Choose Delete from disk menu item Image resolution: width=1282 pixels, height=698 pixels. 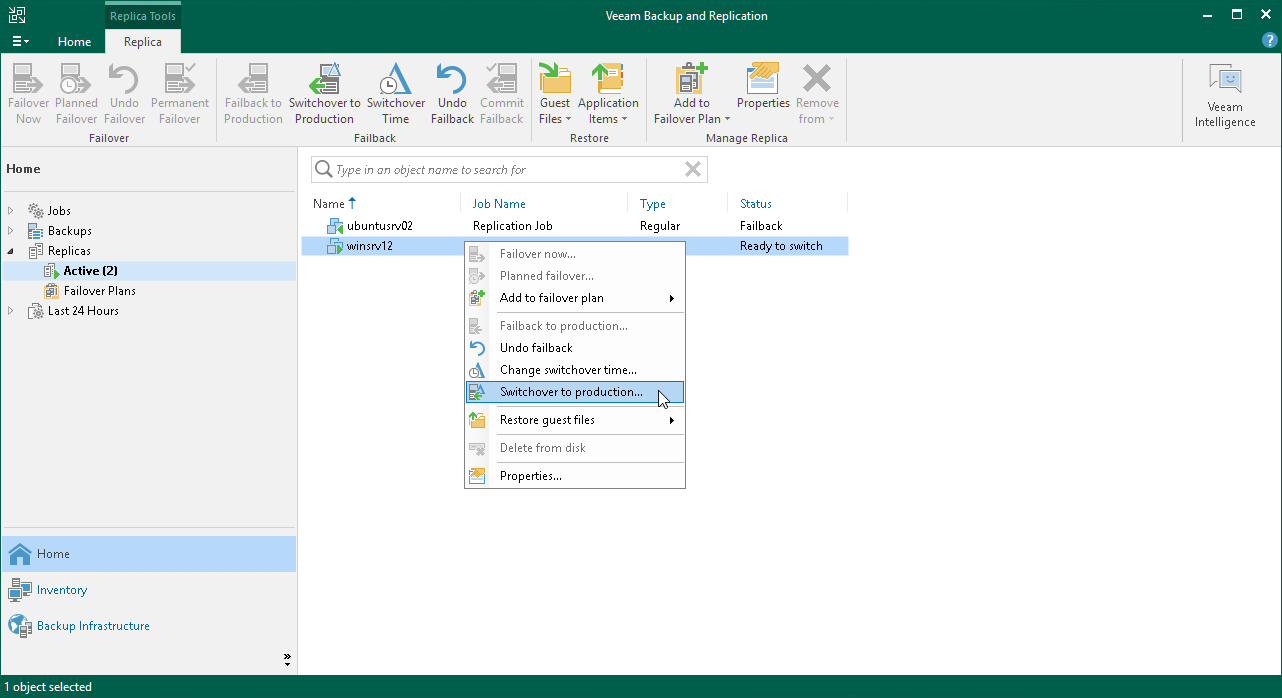pyautogui.click(x=575, y=448)
